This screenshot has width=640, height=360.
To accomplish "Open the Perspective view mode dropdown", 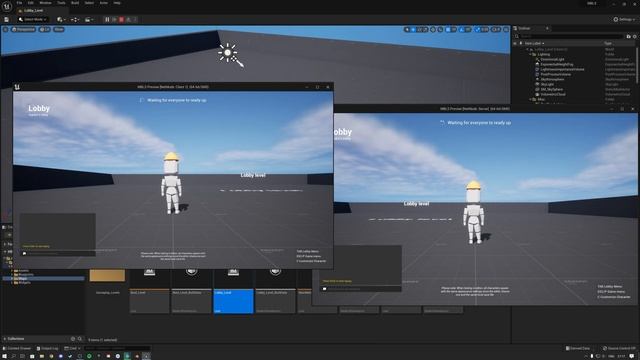I will click(x=24, y=29).
